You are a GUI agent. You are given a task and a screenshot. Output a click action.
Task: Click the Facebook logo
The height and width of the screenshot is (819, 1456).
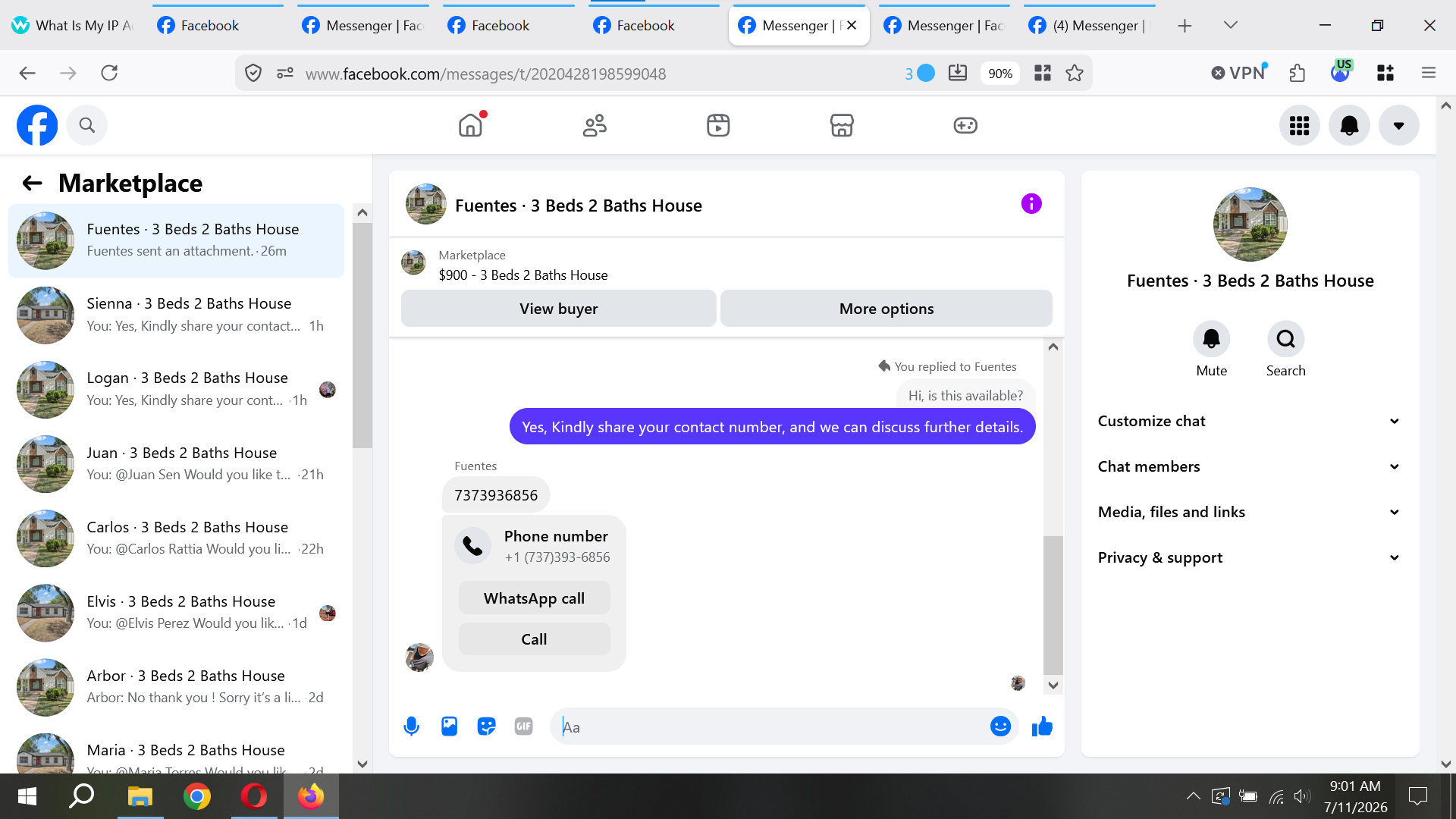[x=37, y=125]
